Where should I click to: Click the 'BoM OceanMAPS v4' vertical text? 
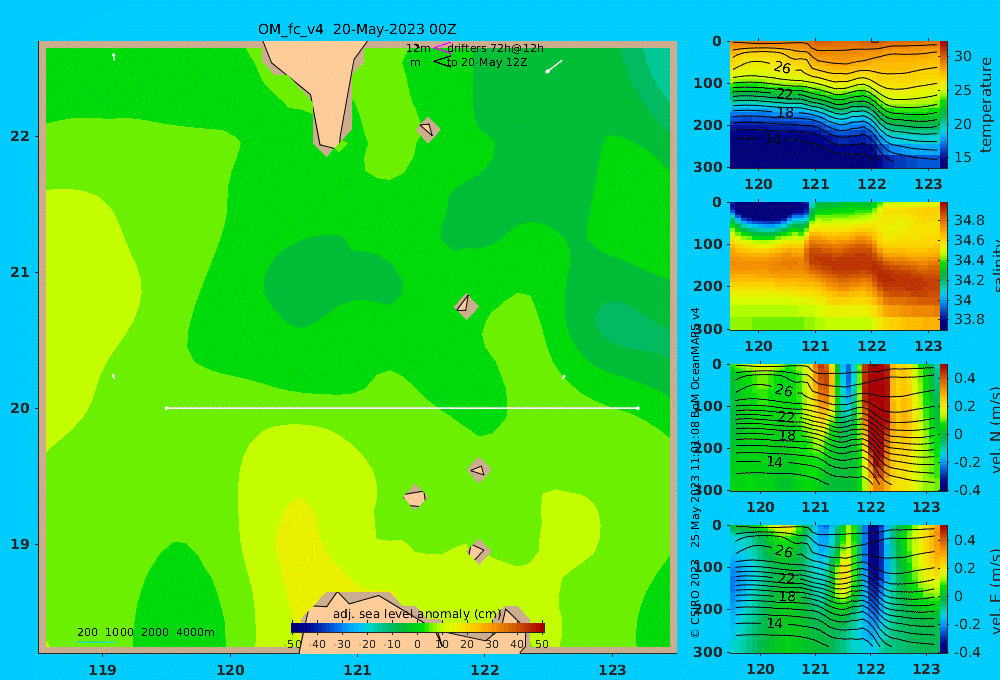(695, 362)
